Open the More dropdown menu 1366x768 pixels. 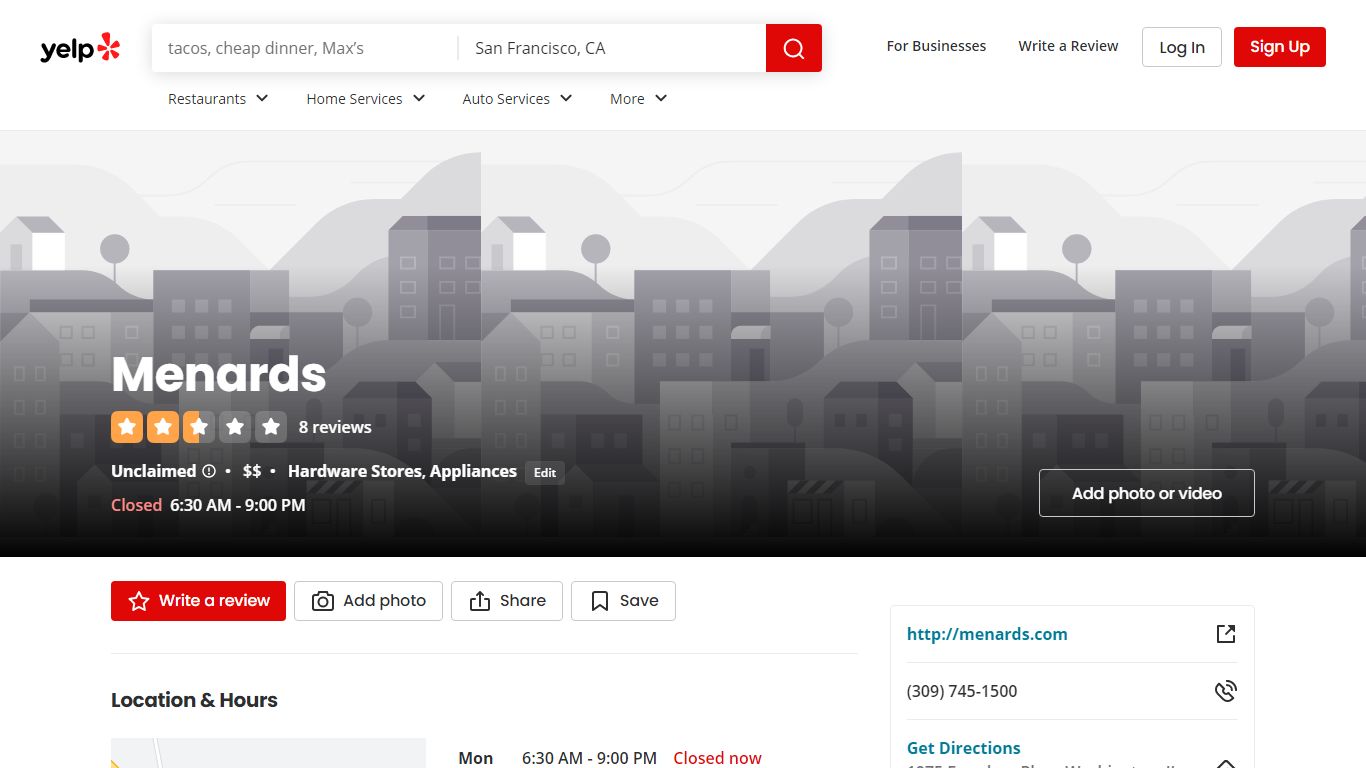click(638, 99)
